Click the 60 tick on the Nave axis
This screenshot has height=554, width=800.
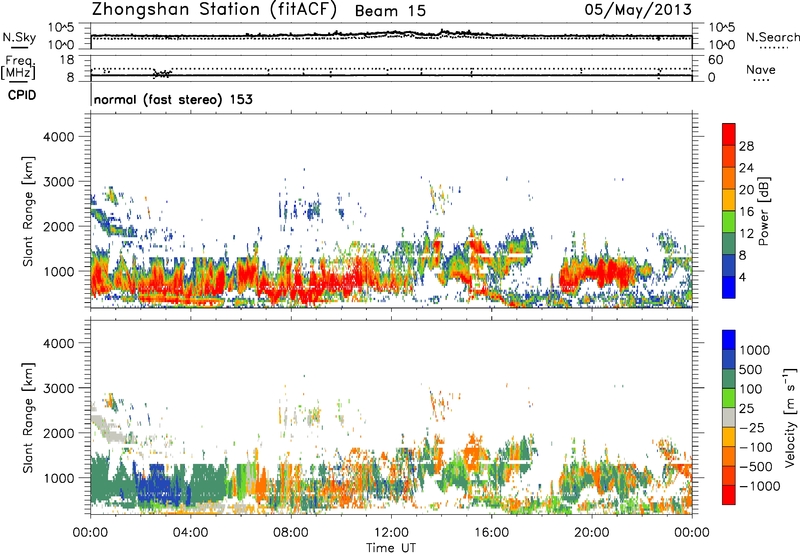(x=715, y=60)
